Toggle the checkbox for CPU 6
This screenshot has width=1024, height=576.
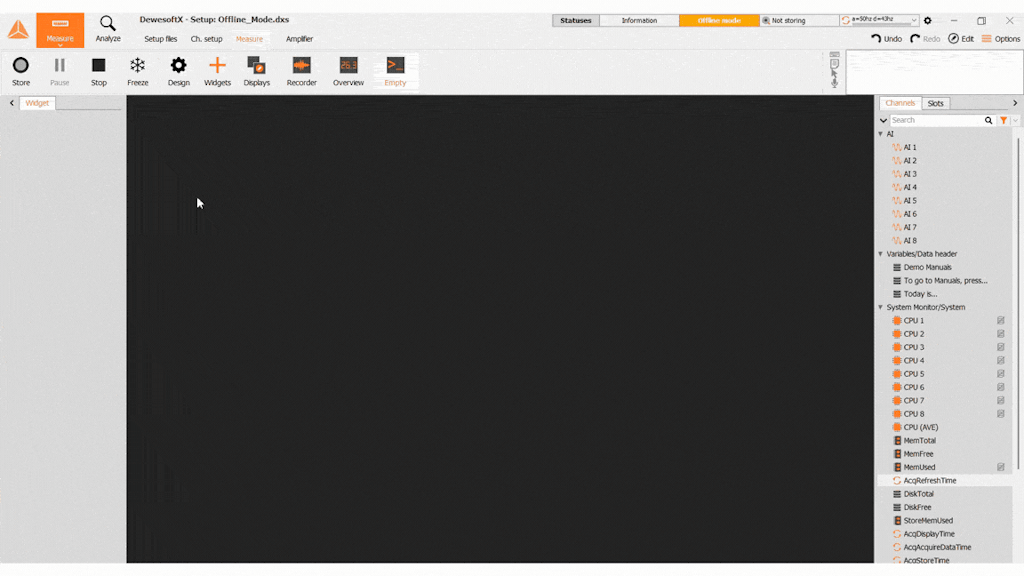coord(1000,387)
